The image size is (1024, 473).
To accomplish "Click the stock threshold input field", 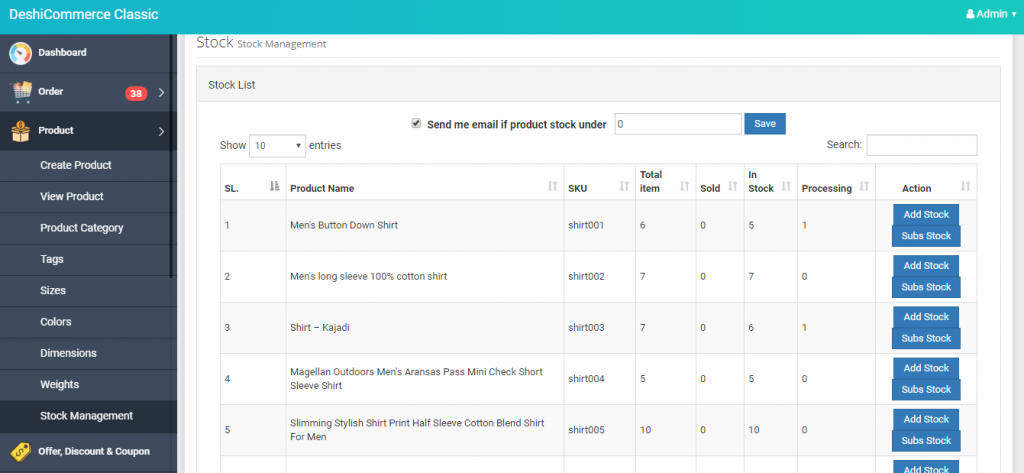I will pos(678,124).
